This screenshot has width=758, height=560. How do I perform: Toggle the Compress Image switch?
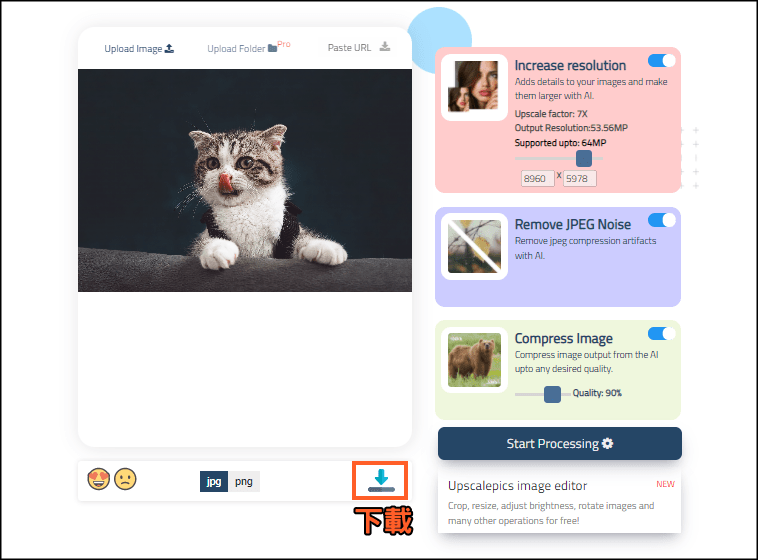(661, 334)
